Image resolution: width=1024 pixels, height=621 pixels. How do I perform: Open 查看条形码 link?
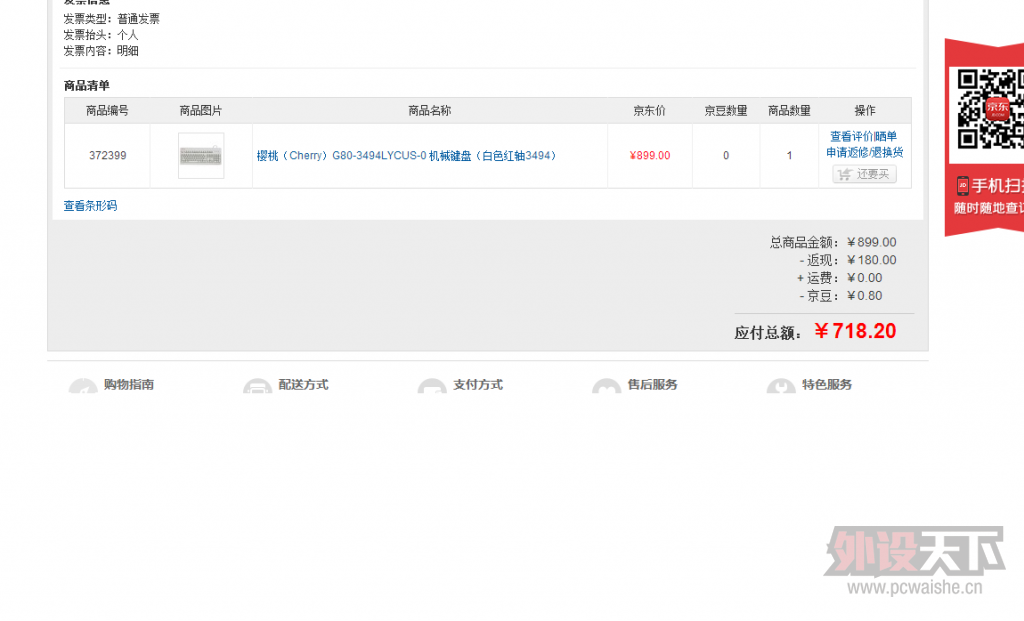coord(90,206)
